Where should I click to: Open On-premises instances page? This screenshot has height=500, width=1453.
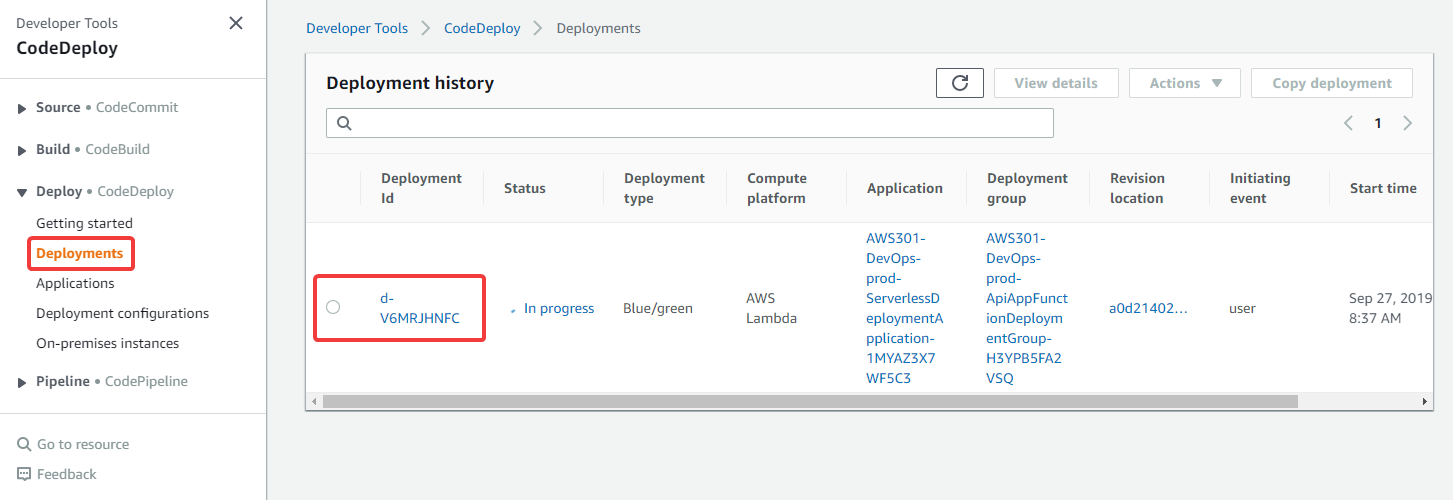pyautogui.click(x=107, y=343)
